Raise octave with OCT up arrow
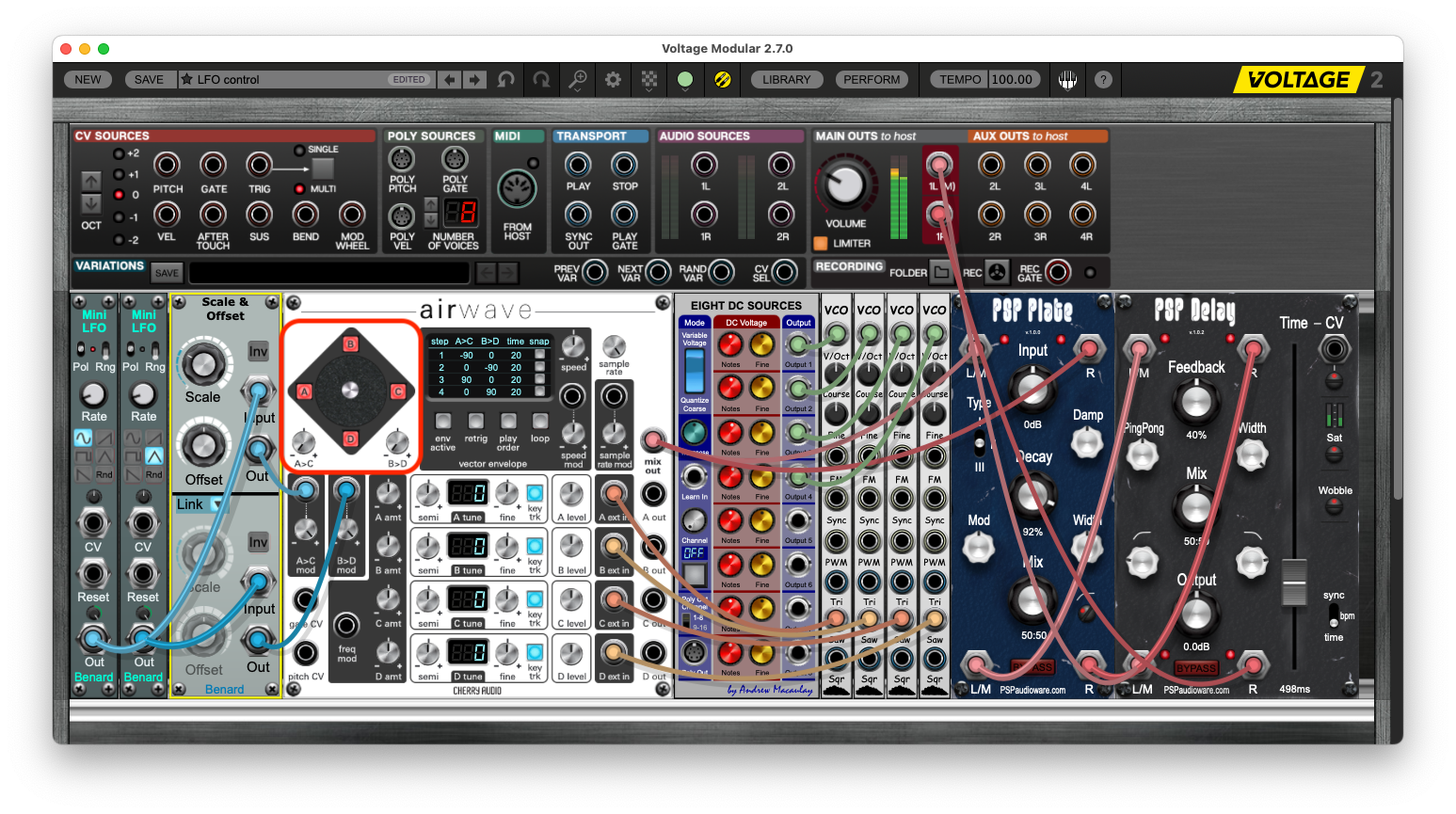1456x814 pixels. (x=91, y=181)
